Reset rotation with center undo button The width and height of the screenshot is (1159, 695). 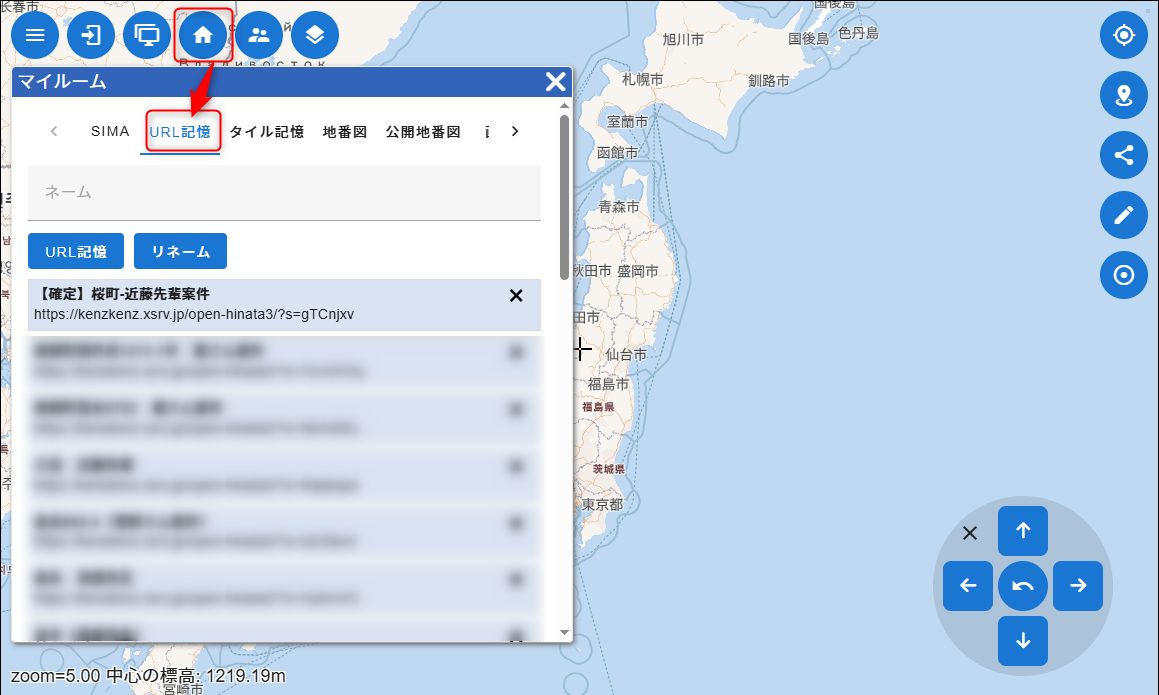pyautogui.click(x=1023, y=586)
